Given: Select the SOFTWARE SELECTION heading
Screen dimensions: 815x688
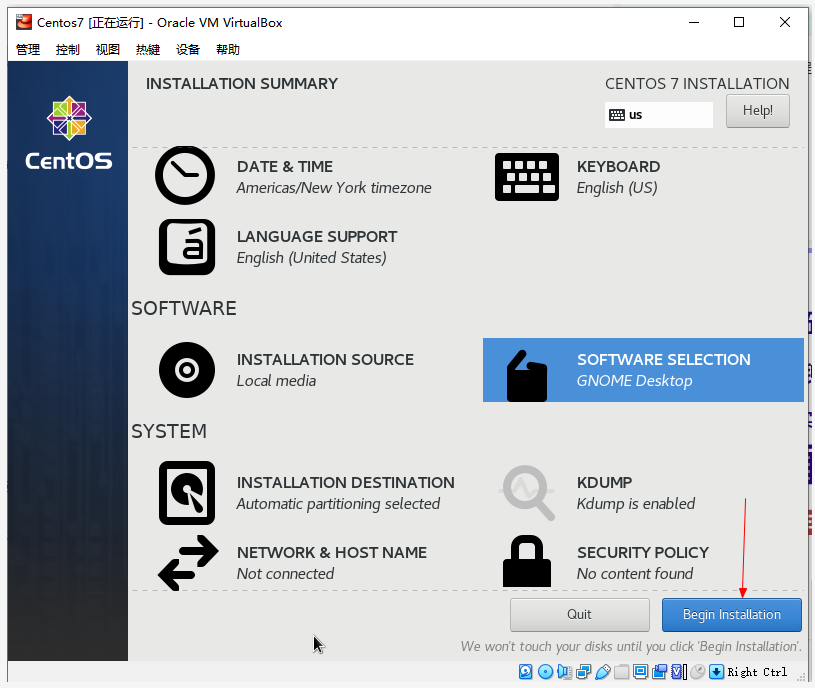Looking at the screenshot, I should click(x=664, y=360).
